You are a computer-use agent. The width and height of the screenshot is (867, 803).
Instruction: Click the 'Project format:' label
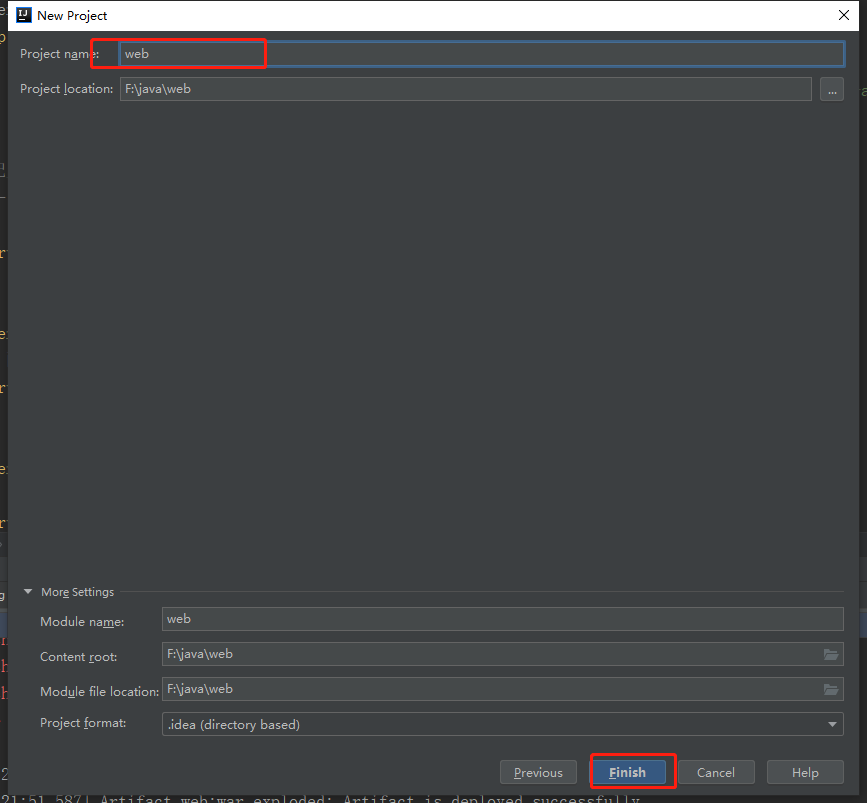pos(83,723)
